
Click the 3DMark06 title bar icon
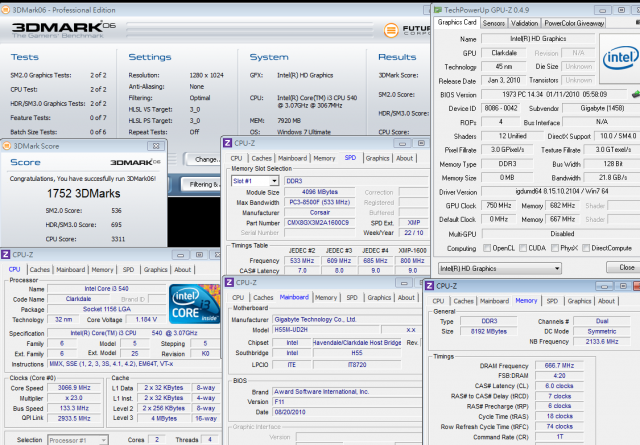(5, 9)
